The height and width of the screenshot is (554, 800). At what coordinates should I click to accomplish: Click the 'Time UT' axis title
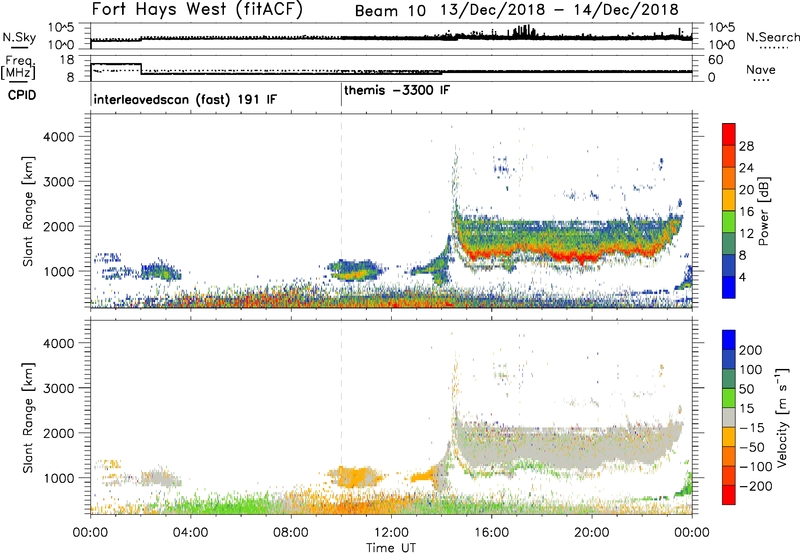(391, 548)
